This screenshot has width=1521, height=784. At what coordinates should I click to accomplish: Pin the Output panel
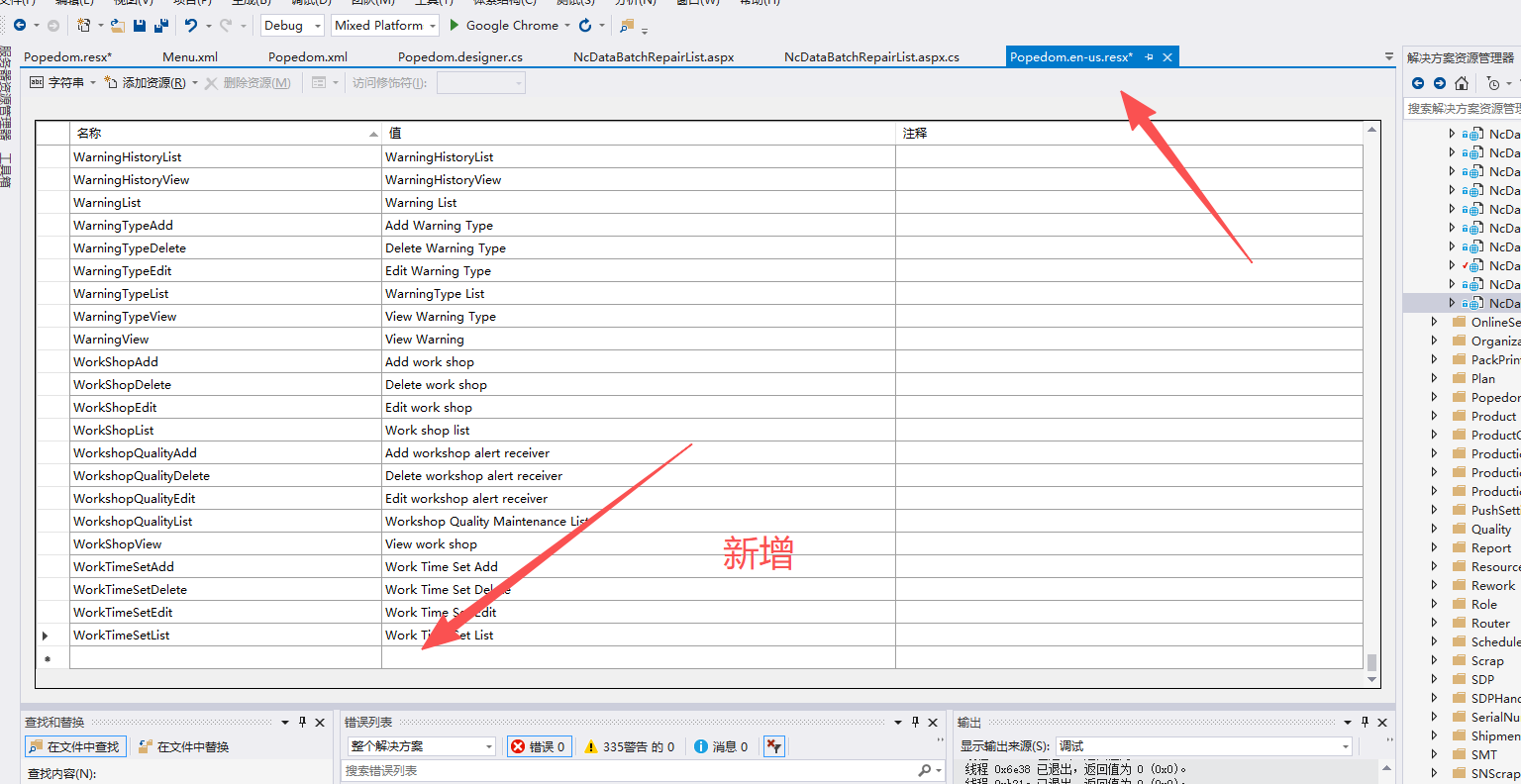[x=1365, y=723]
